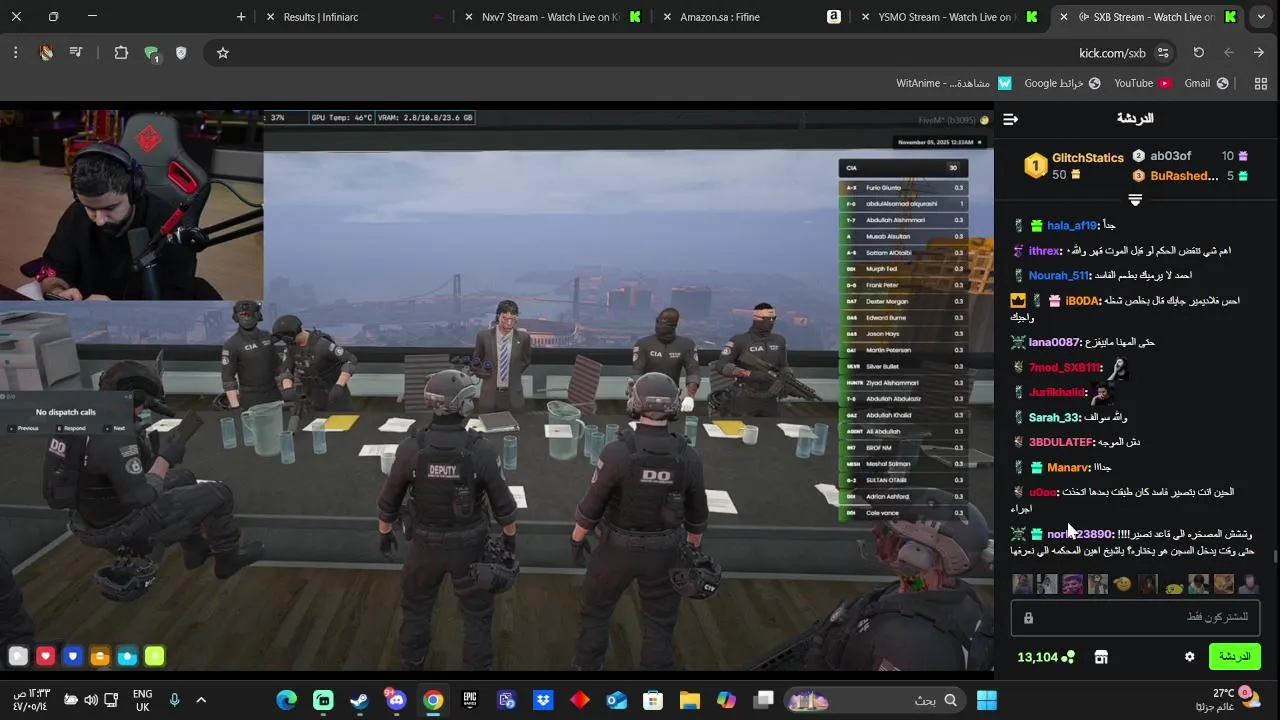Image resolution: width=1280 pixels, height=720 pixels.
Task: Open Discord from taskbar
Action: pos(396,700)
